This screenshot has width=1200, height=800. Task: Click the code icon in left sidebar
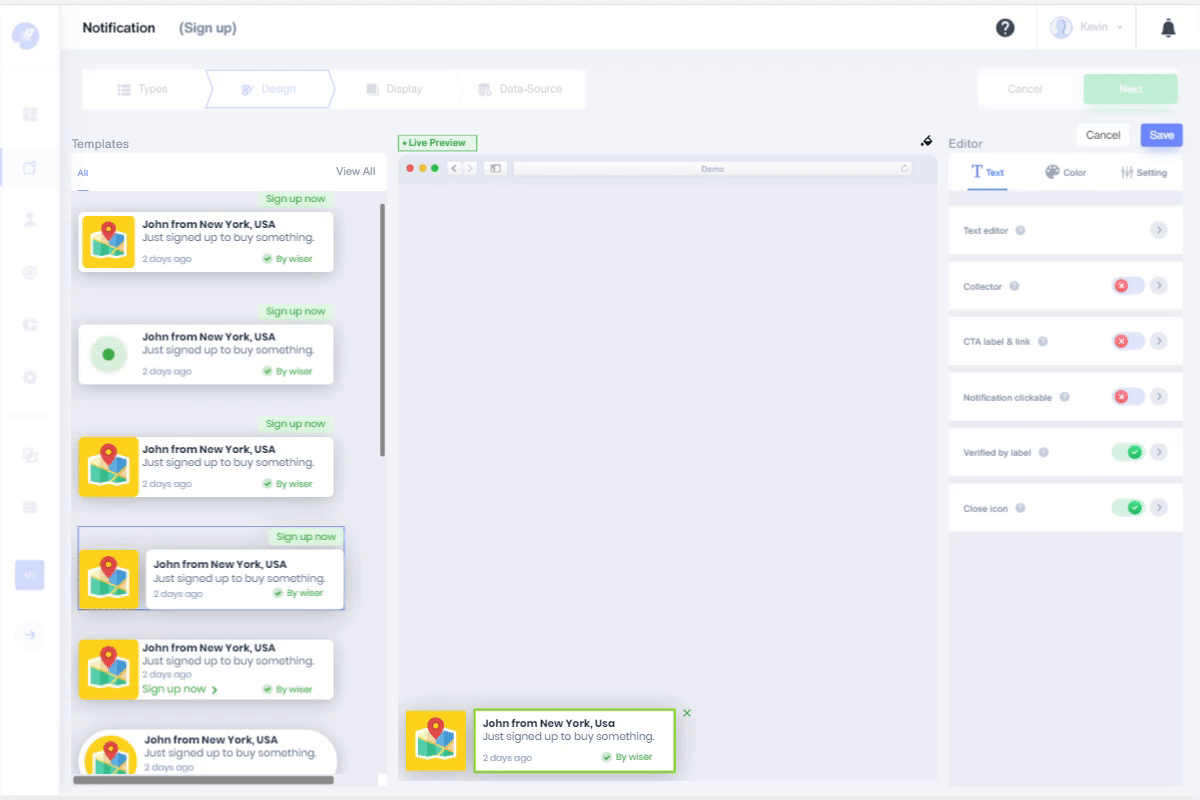point(30,575)
